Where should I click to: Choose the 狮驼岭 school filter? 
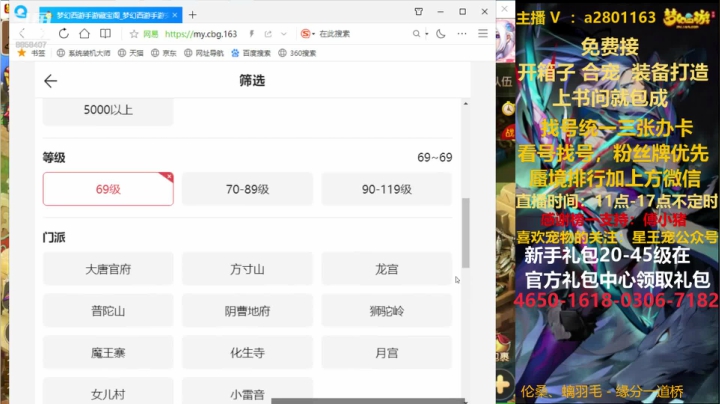click(x=387, y=311)
